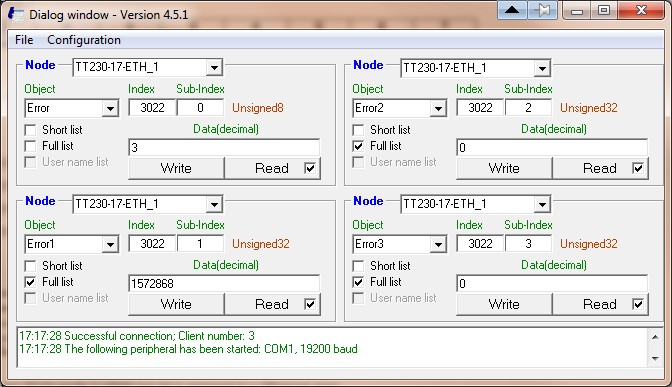
Task: Click the up-arrow button in title bar
Action: [x=512, y=10]
